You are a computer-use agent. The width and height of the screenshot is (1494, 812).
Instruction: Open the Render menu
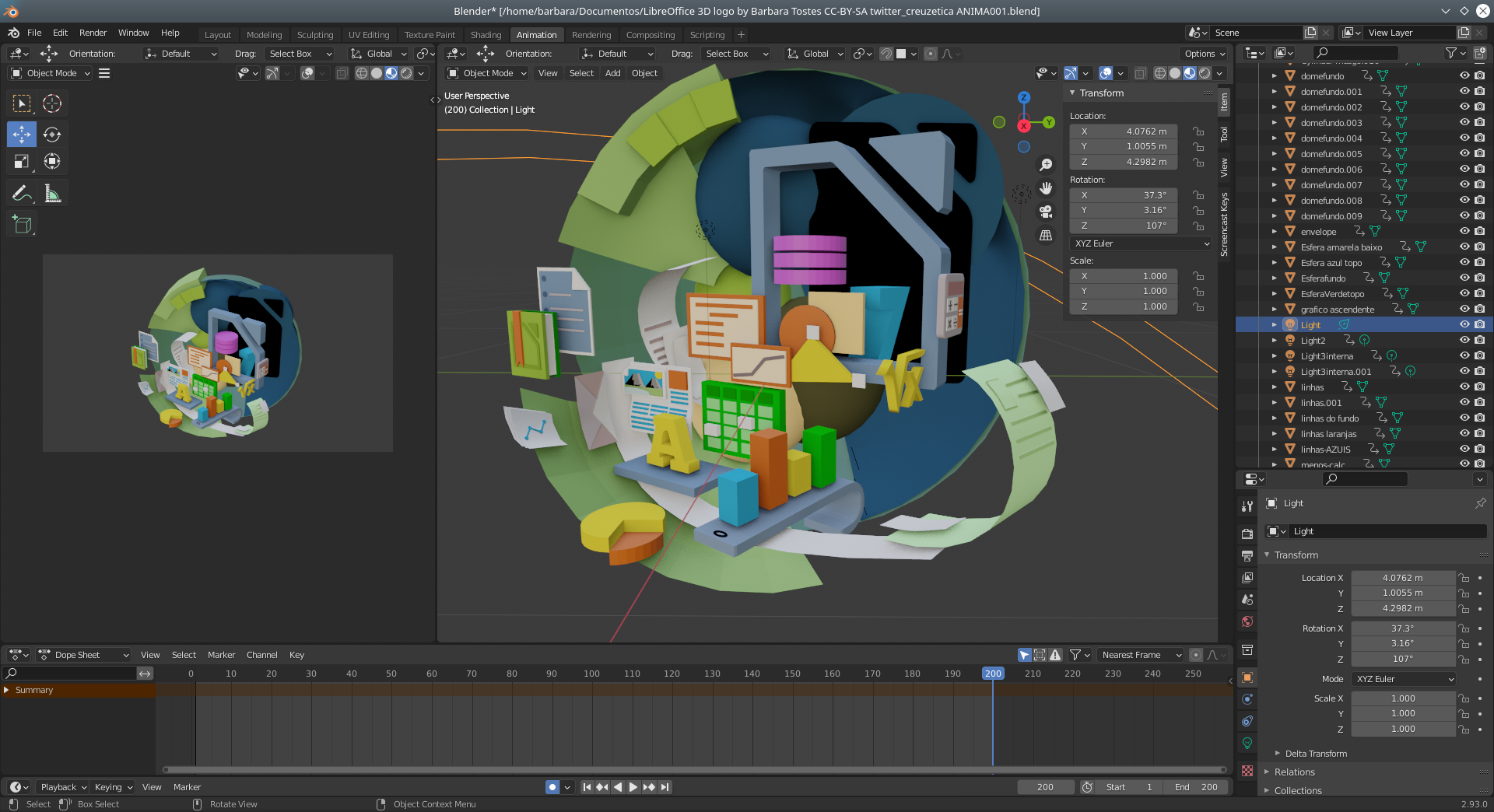click(93, 33)
